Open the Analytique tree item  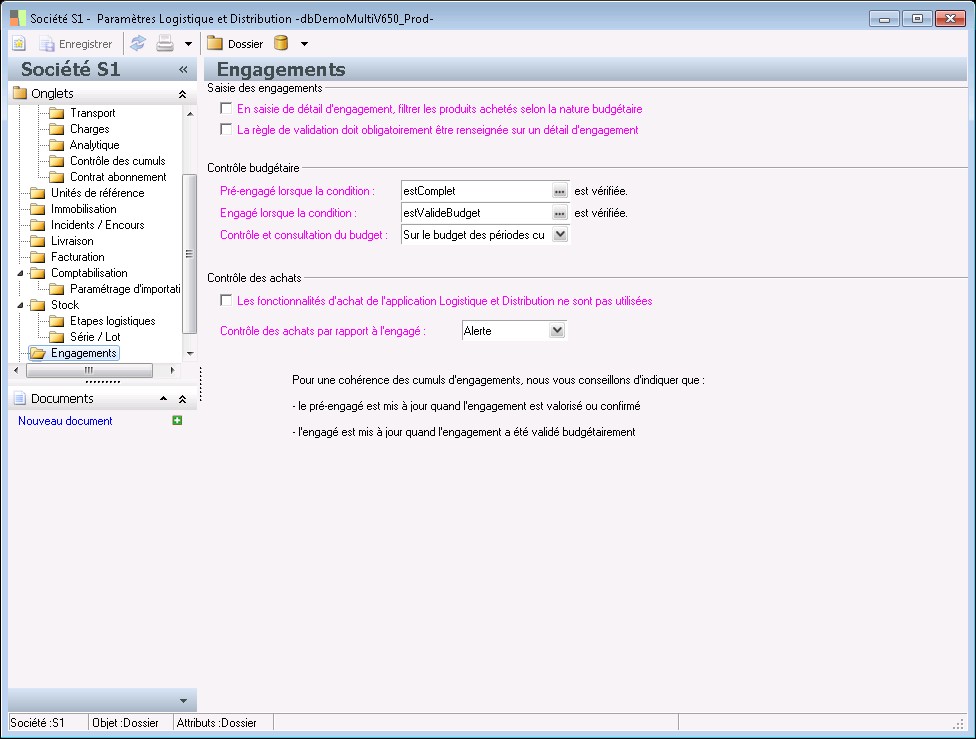(x=94, y=145)
